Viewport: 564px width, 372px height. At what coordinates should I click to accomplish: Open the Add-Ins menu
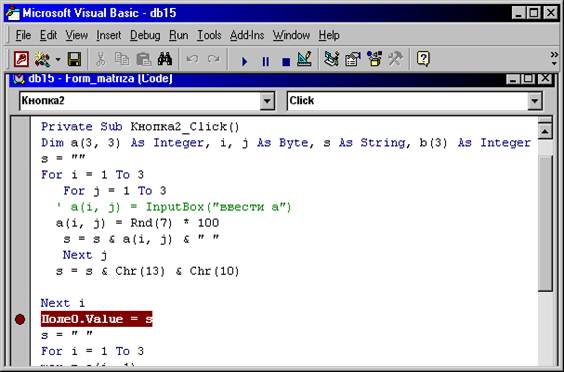point(247,35)
